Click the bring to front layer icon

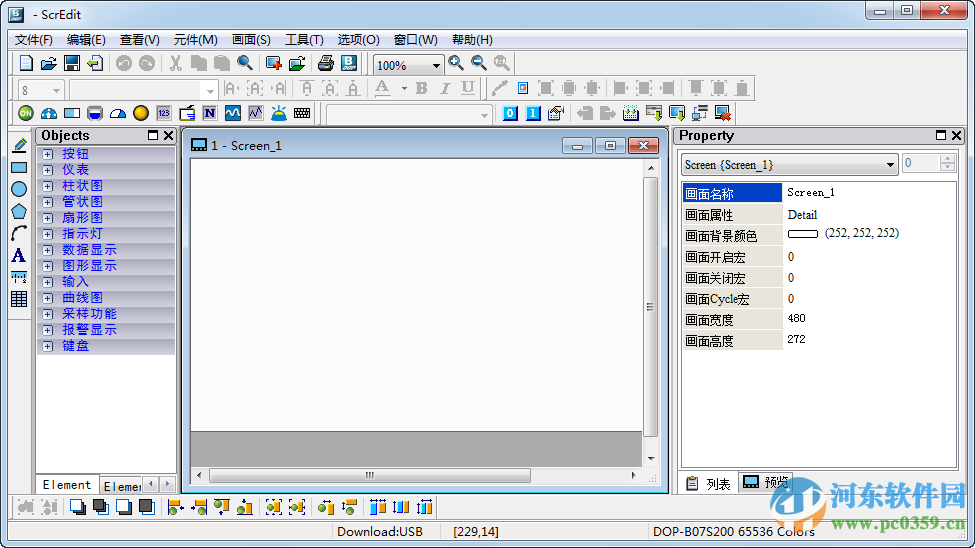coord(78,507)
